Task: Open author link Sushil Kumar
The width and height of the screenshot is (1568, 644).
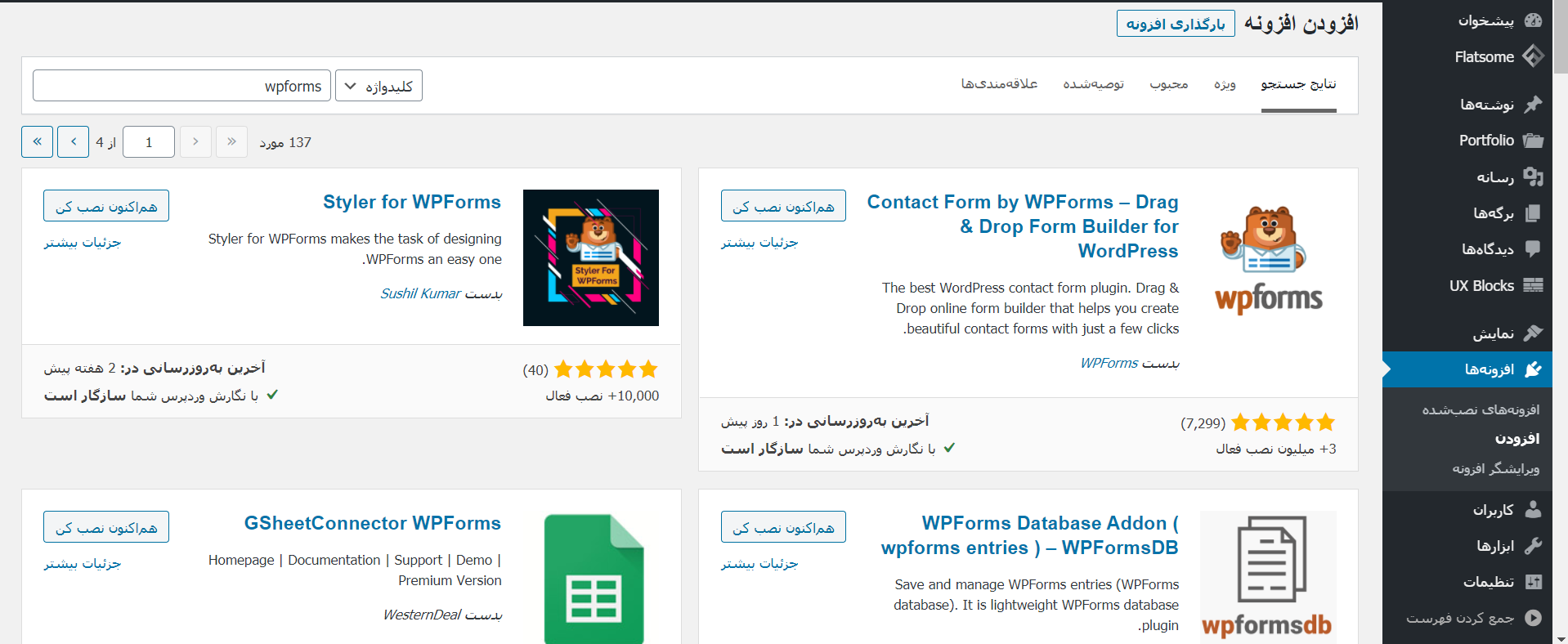Action: pos(420,293)
